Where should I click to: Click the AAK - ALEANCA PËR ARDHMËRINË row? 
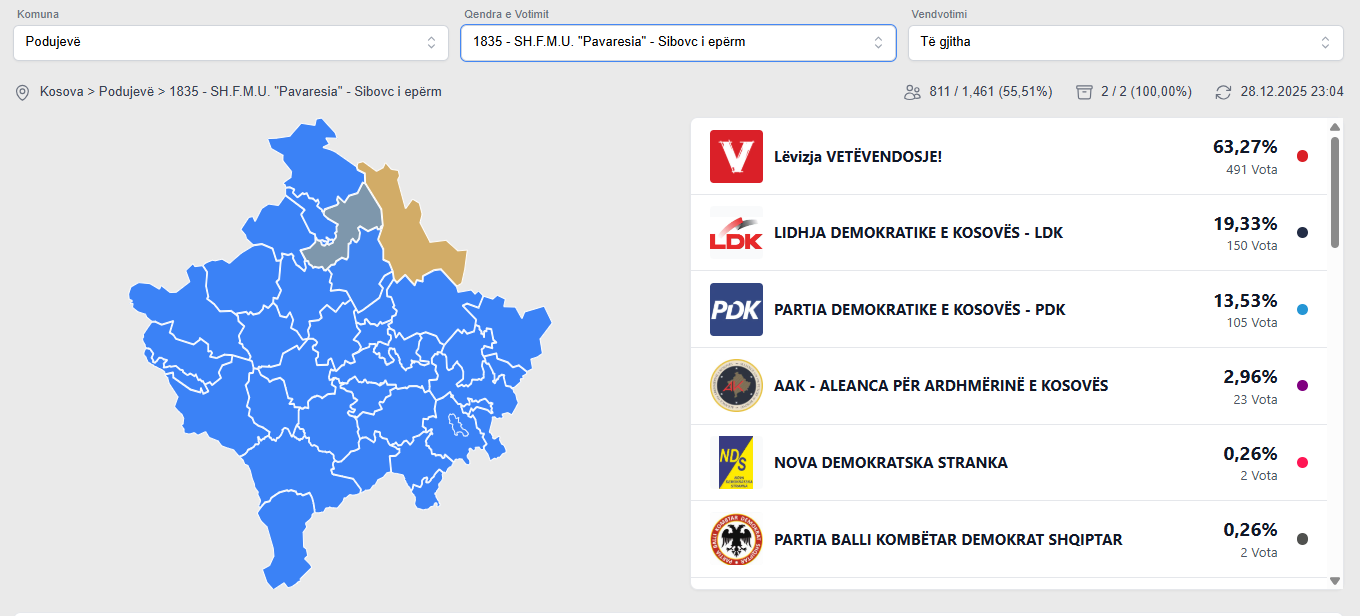point(941,386)
